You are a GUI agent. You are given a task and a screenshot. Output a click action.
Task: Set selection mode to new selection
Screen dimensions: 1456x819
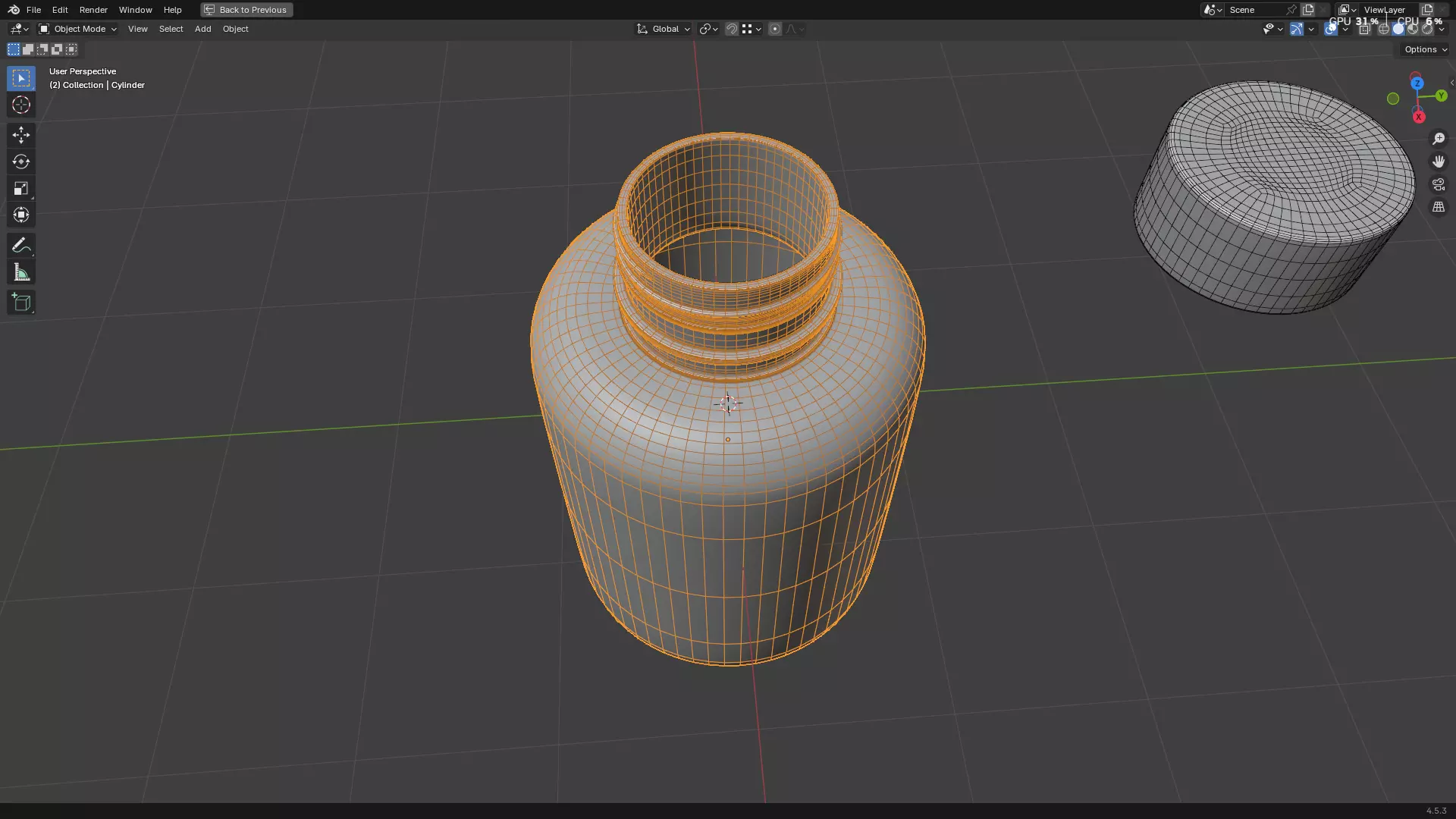[x=14, y=49]
